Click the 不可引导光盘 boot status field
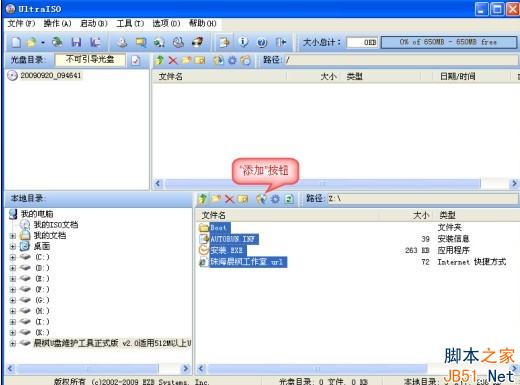This screenshot has width=520, height=385. [90, 60]
